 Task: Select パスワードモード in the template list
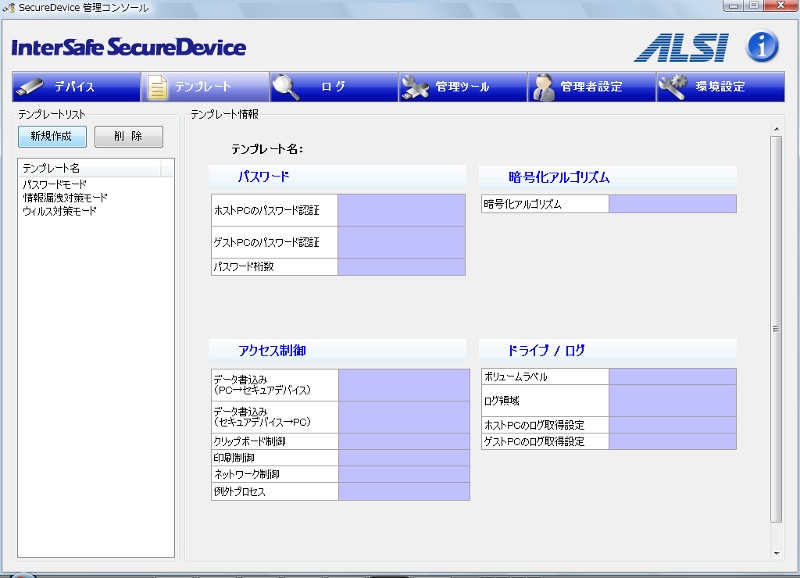(55, 184)
